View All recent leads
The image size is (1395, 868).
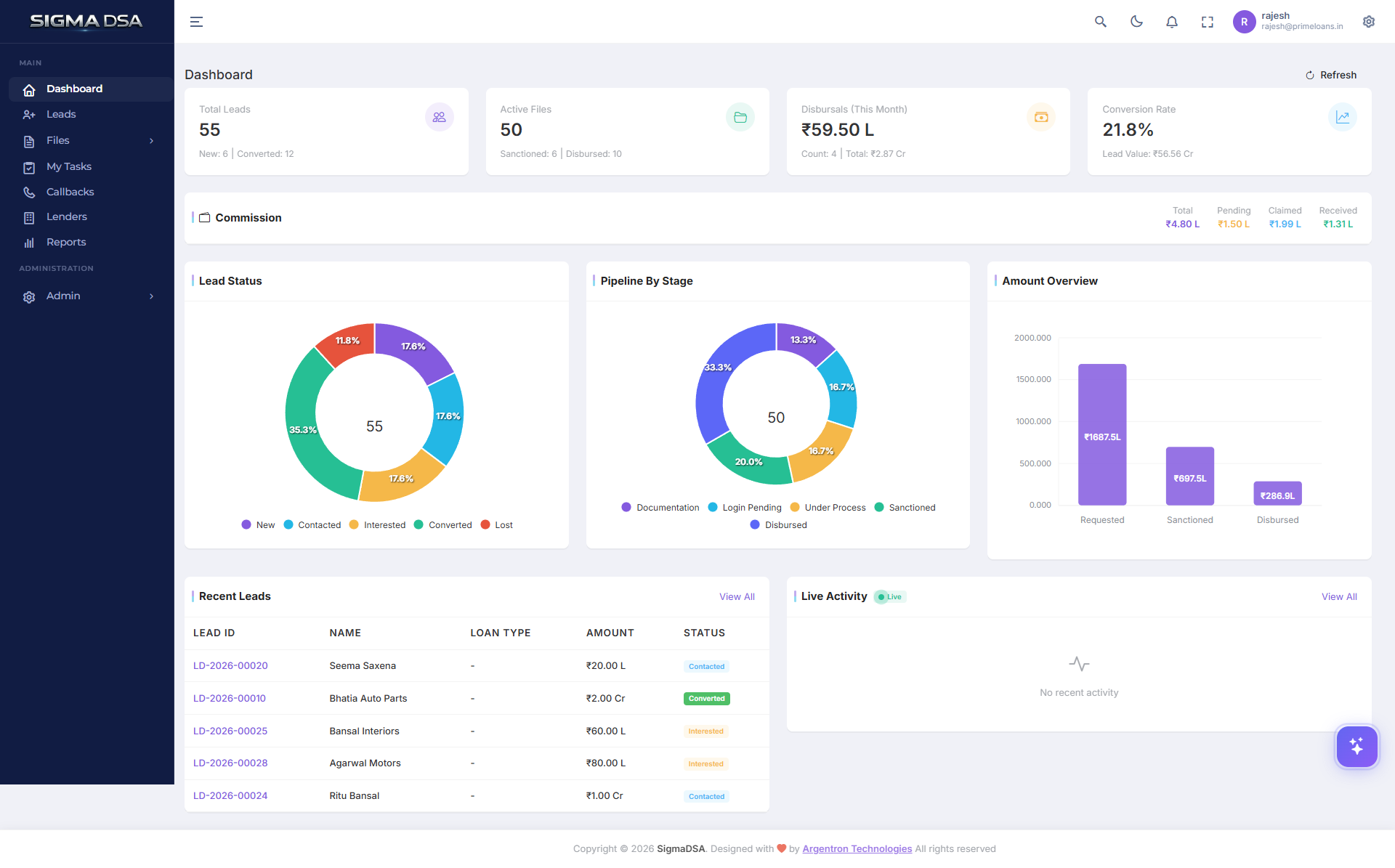pos(737,596)
